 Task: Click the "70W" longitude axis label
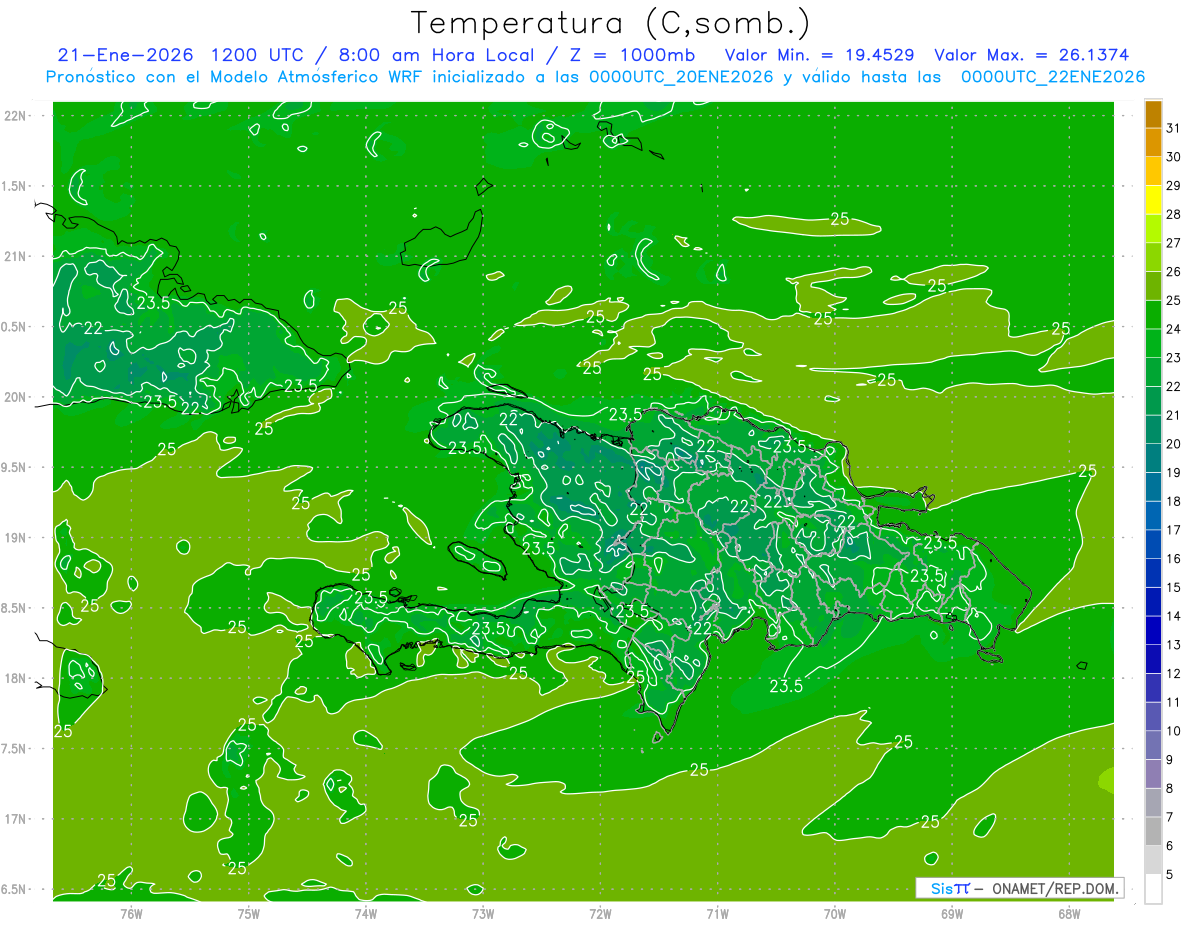(x=835, y=913)
